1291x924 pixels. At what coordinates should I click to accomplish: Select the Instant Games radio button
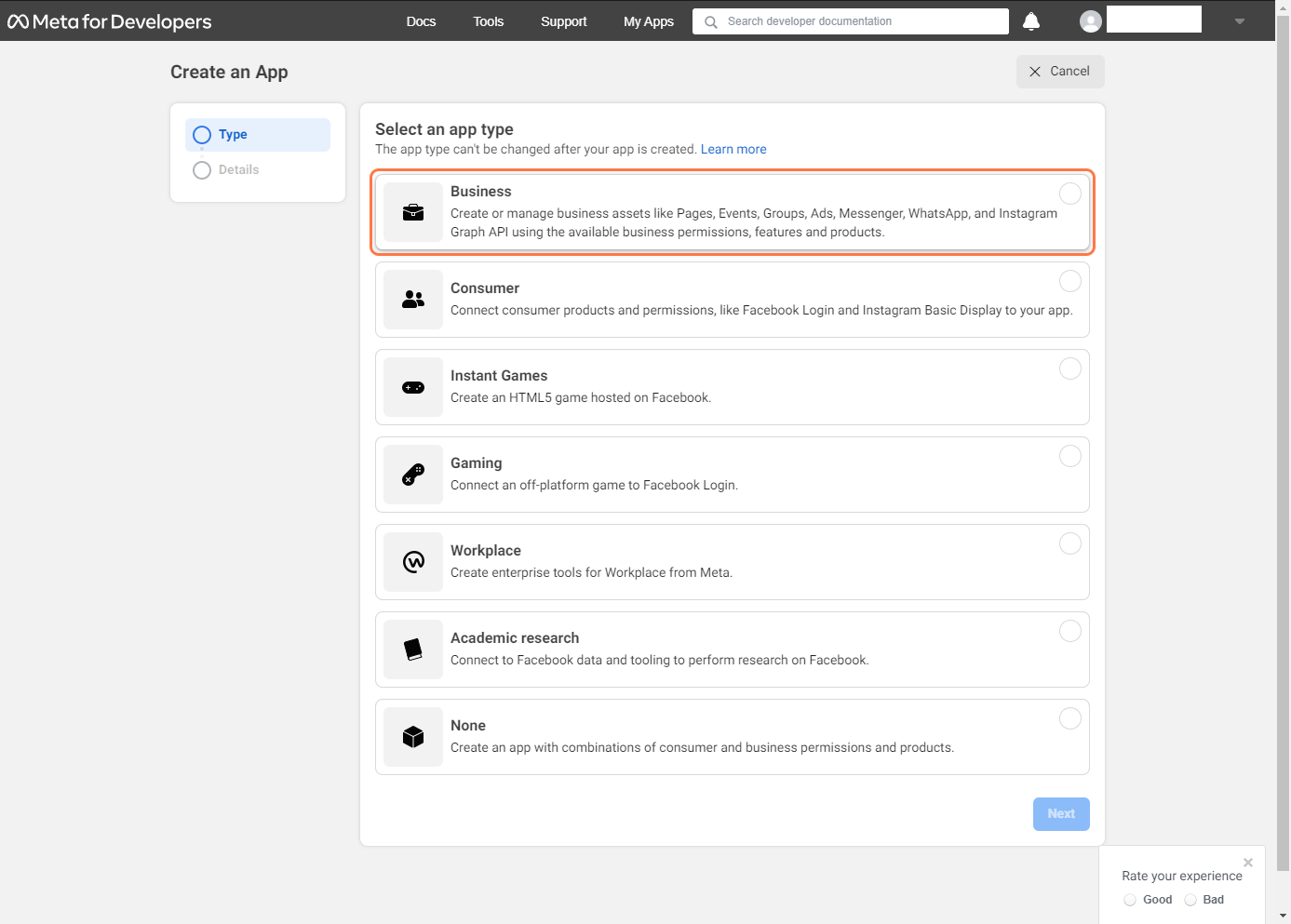point(1070,368)
